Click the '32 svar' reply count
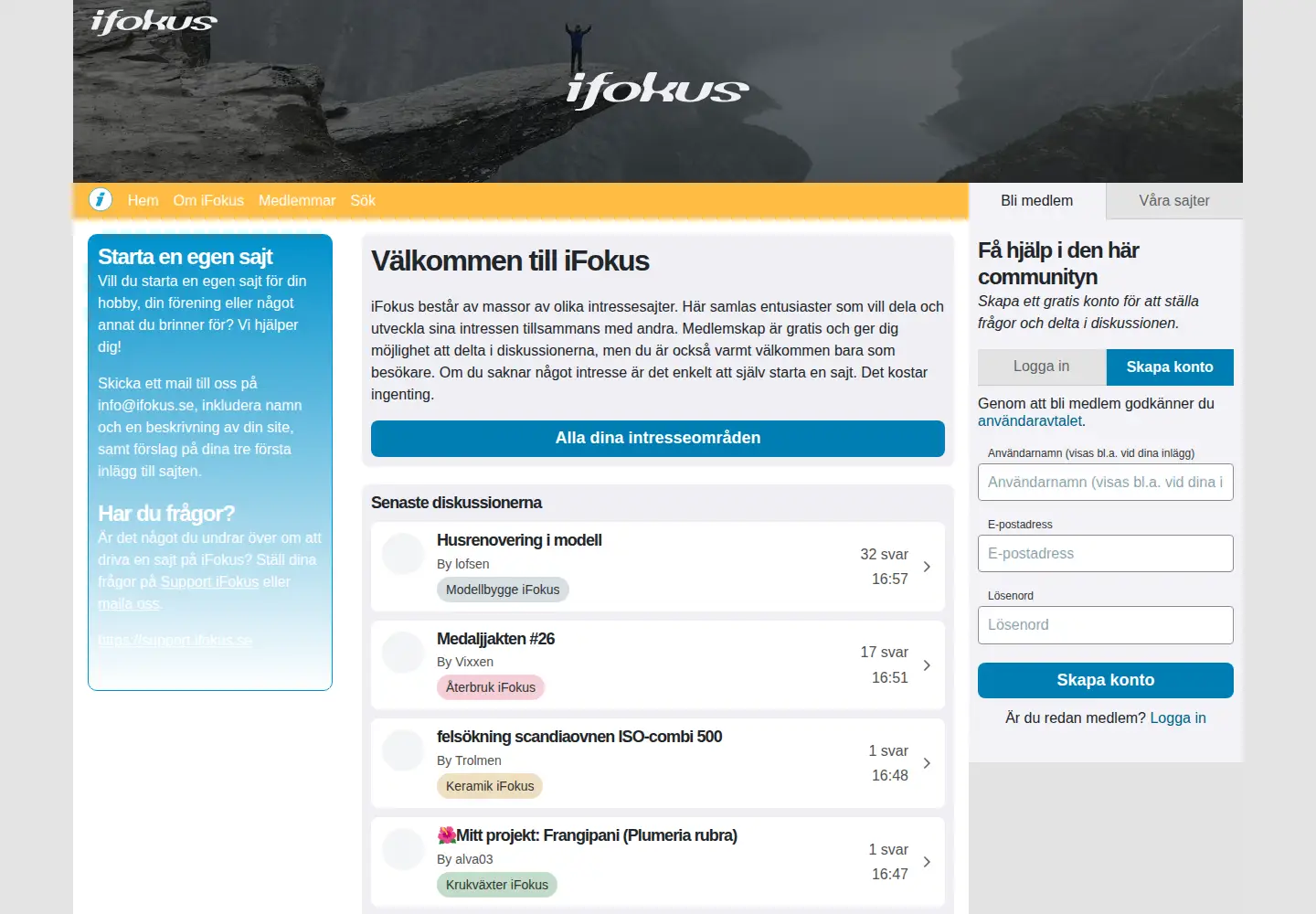Screen dimensions: 1316x914 [x=884, y=555]
